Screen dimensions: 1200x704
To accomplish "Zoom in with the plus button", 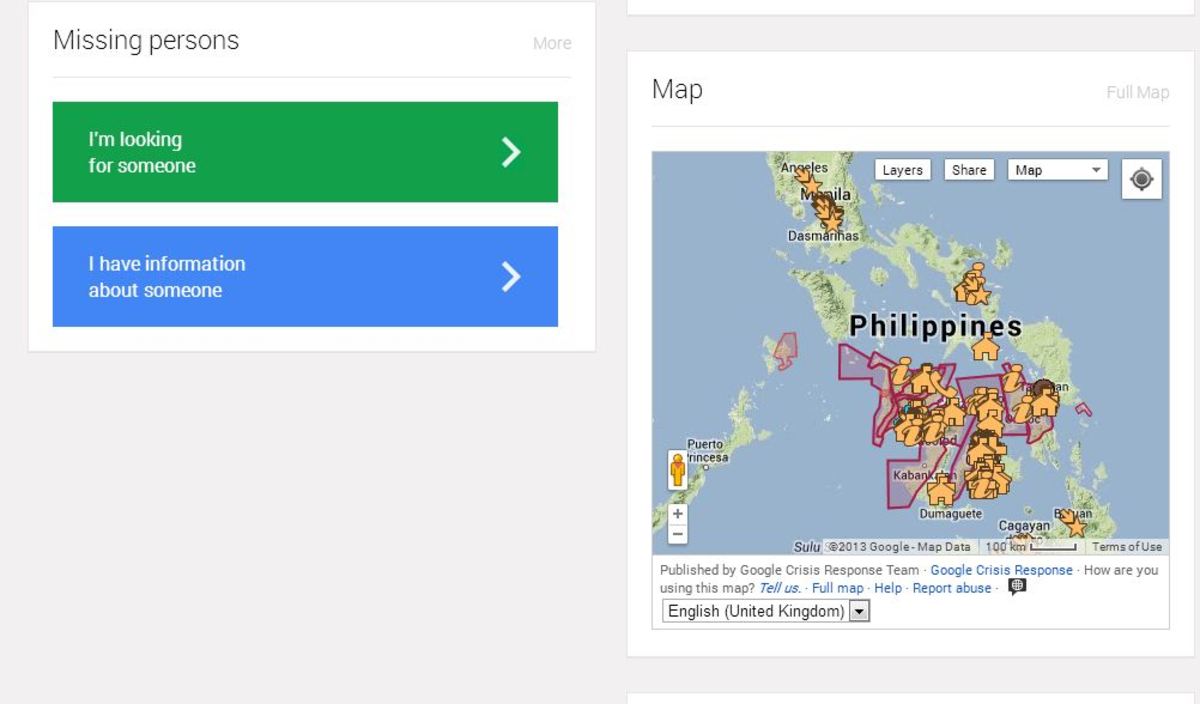I will [678, 514].
